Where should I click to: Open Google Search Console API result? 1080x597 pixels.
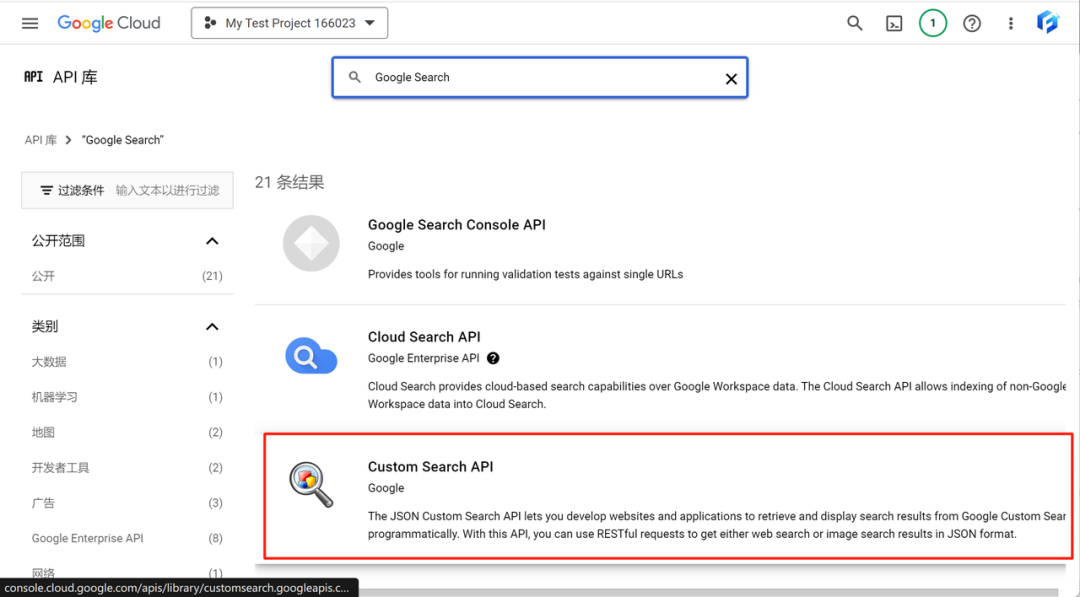pos(457,224)
